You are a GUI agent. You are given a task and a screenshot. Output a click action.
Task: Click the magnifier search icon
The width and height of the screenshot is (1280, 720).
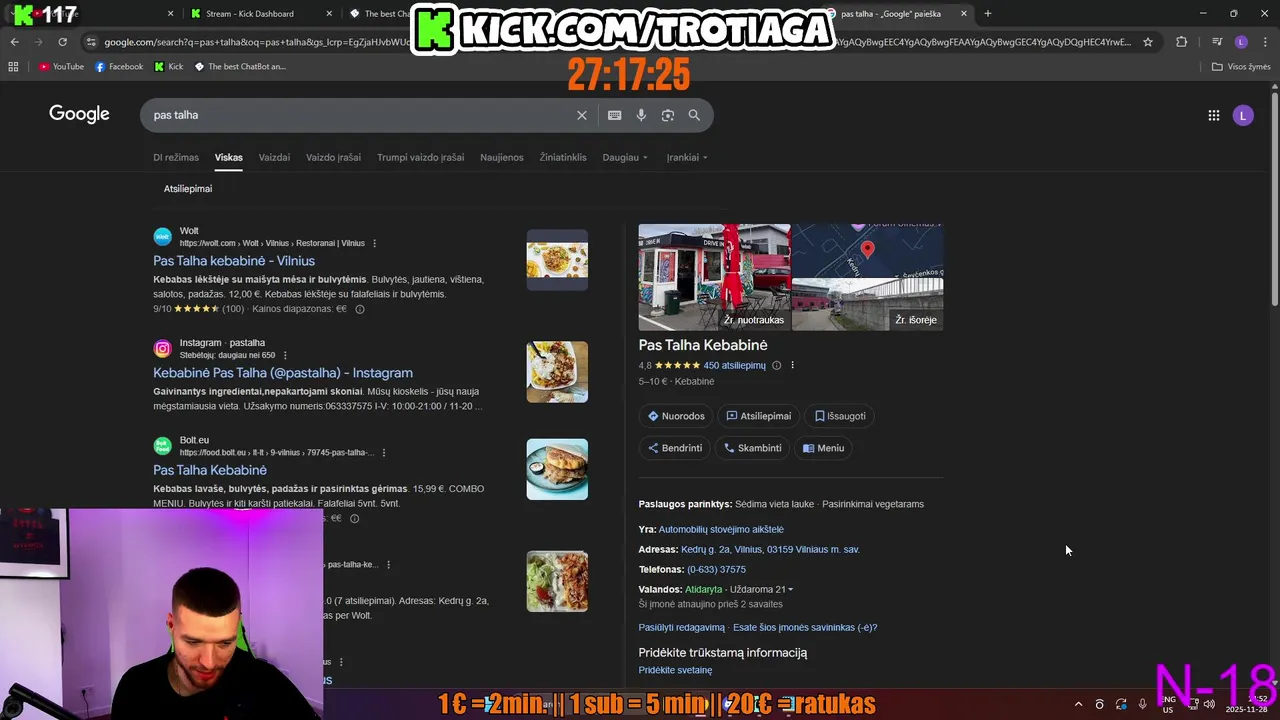point(694,115)
